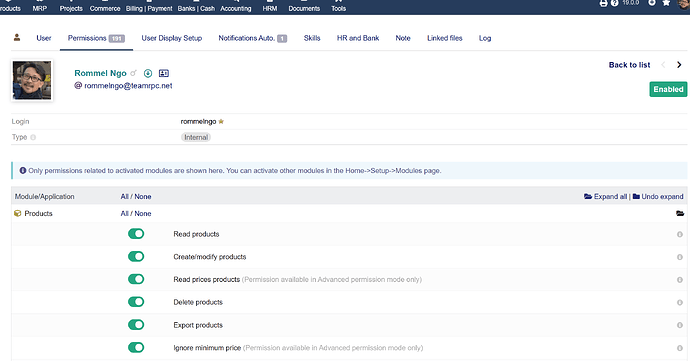Open the help question mark icon
Viewport: 690px width, 361px height.
[x=614, y=3]
